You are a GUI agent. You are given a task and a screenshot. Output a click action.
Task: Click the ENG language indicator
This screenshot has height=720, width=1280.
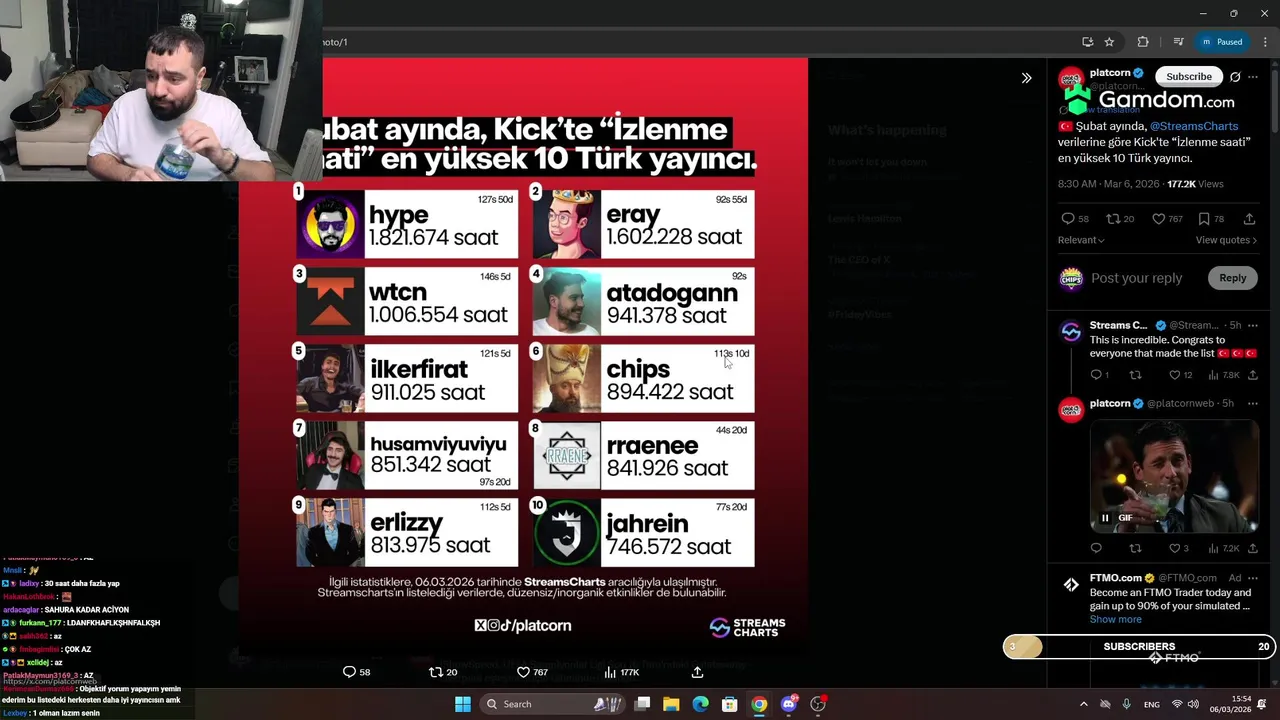[x=1152, y=704]
